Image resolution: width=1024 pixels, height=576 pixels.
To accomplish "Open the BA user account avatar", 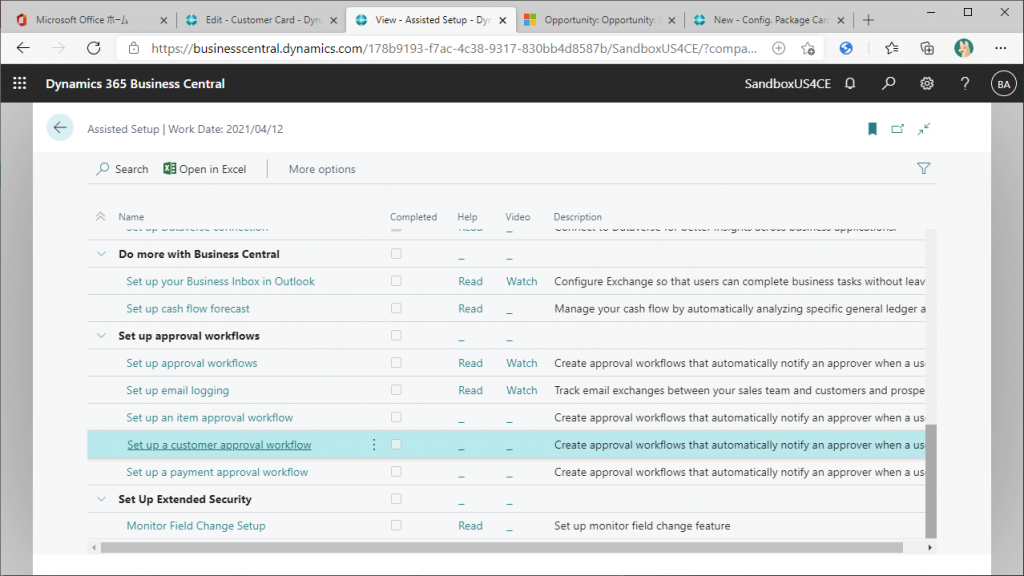I will pyautogui.click(x=1003, y=84).
